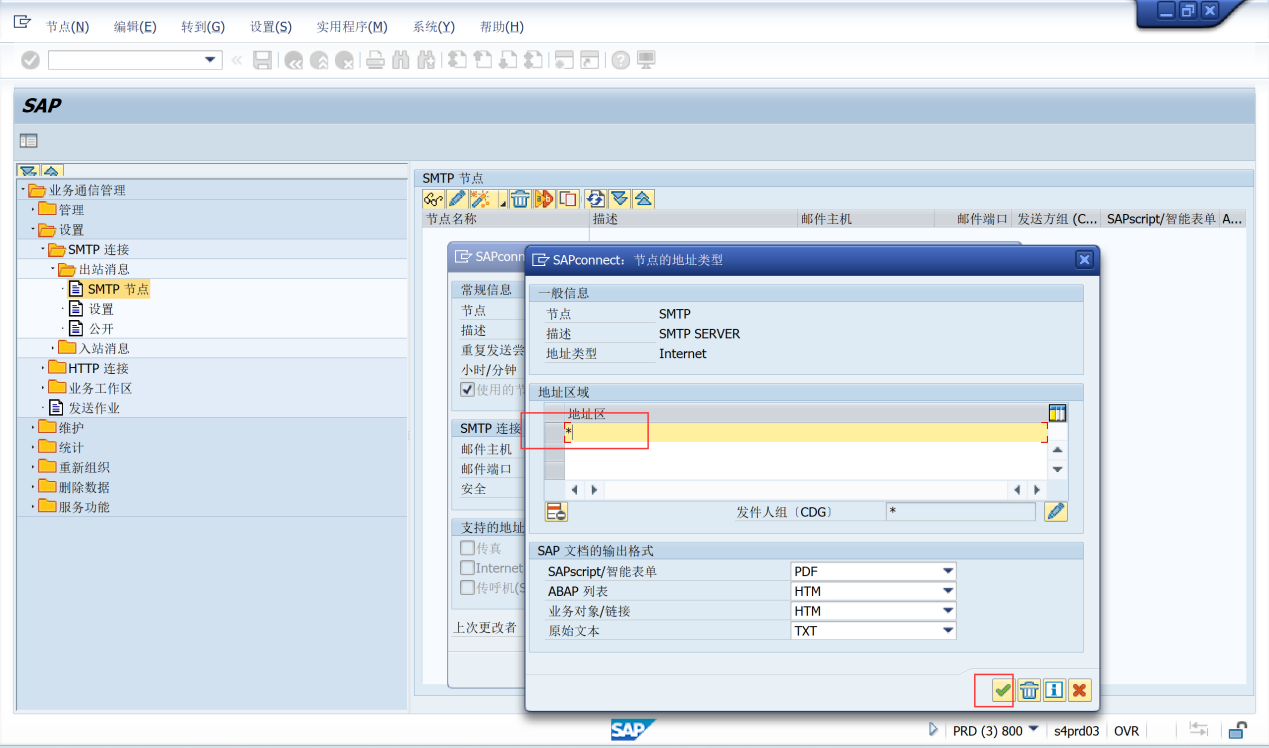Click the Help question mark icon
This screenshot has height=748, width=1269.
click(x=621, y=60)
